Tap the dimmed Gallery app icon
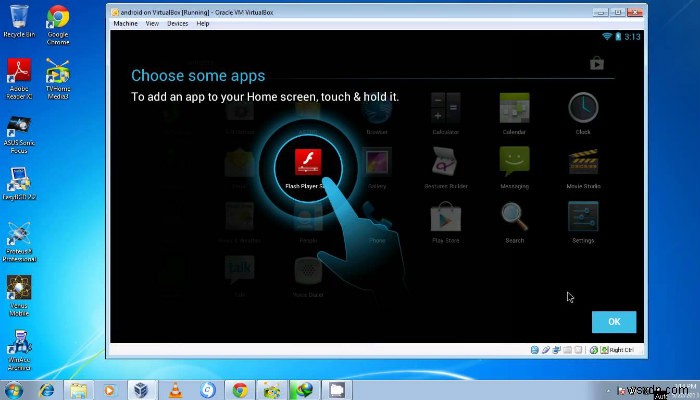Viewport: 700px width, 400px height. (x=377, y=162)
